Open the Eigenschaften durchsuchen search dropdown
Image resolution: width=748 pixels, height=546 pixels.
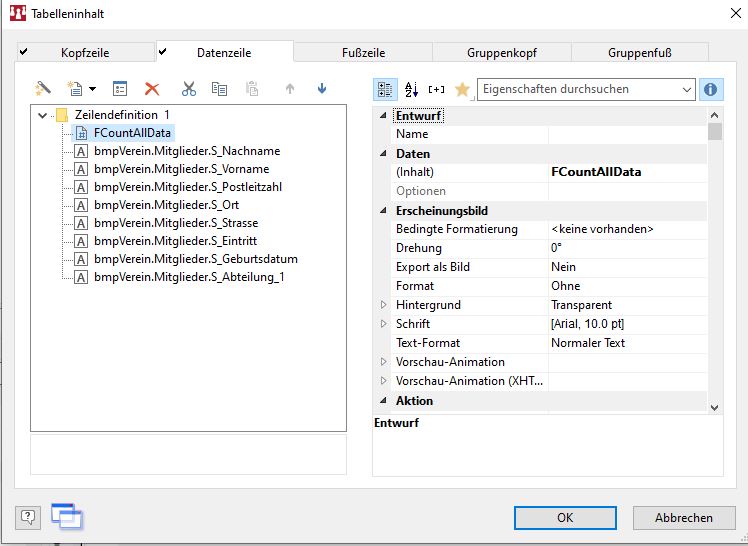pyautogui.click(x=686, y=89)
